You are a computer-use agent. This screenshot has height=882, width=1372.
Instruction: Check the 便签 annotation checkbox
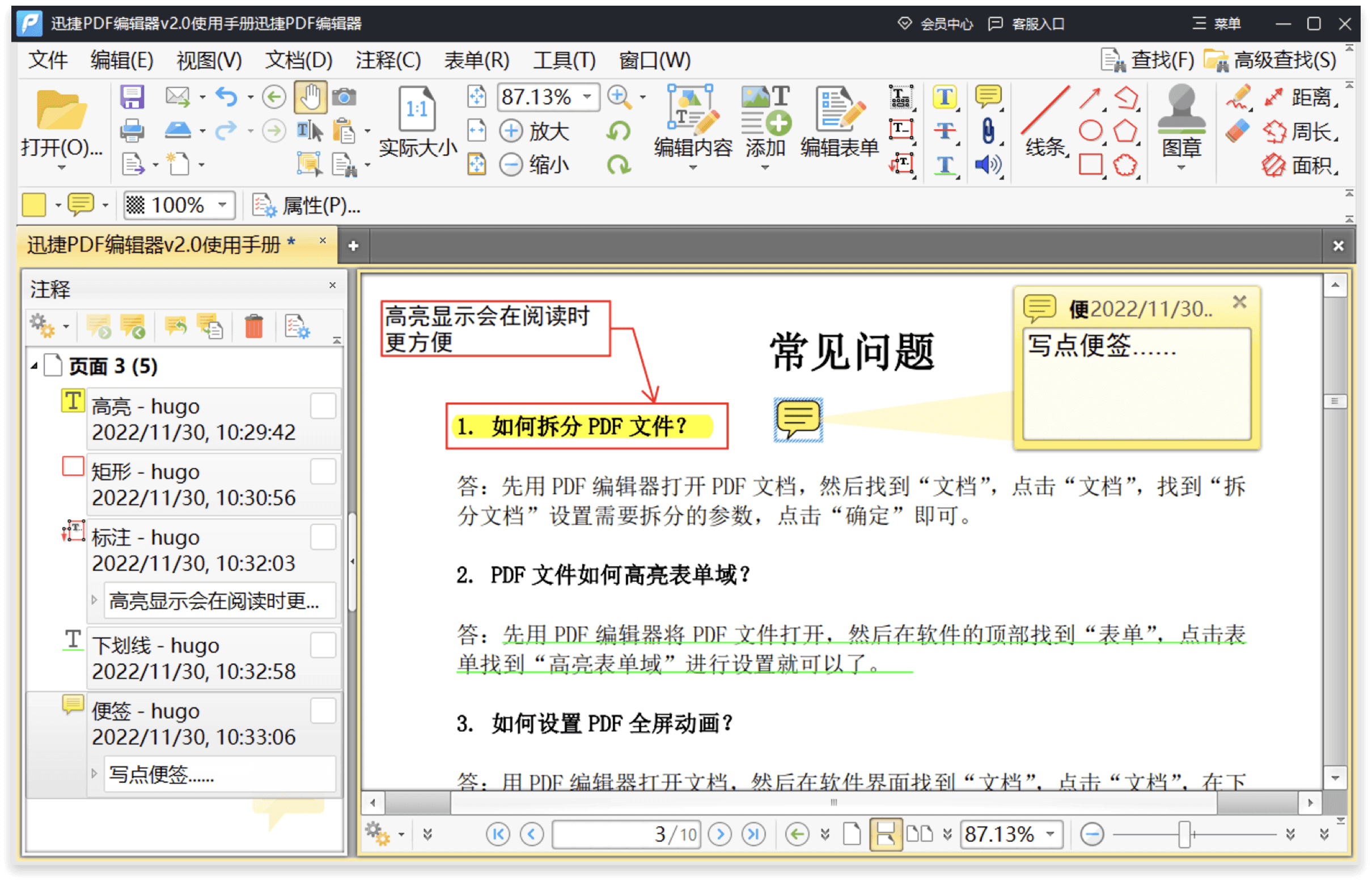(323, 710)
